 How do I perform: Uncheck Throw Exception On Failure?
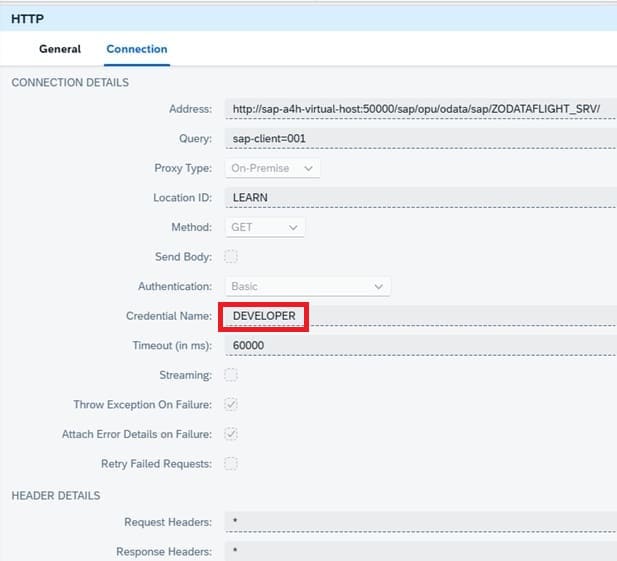[231, 405]
